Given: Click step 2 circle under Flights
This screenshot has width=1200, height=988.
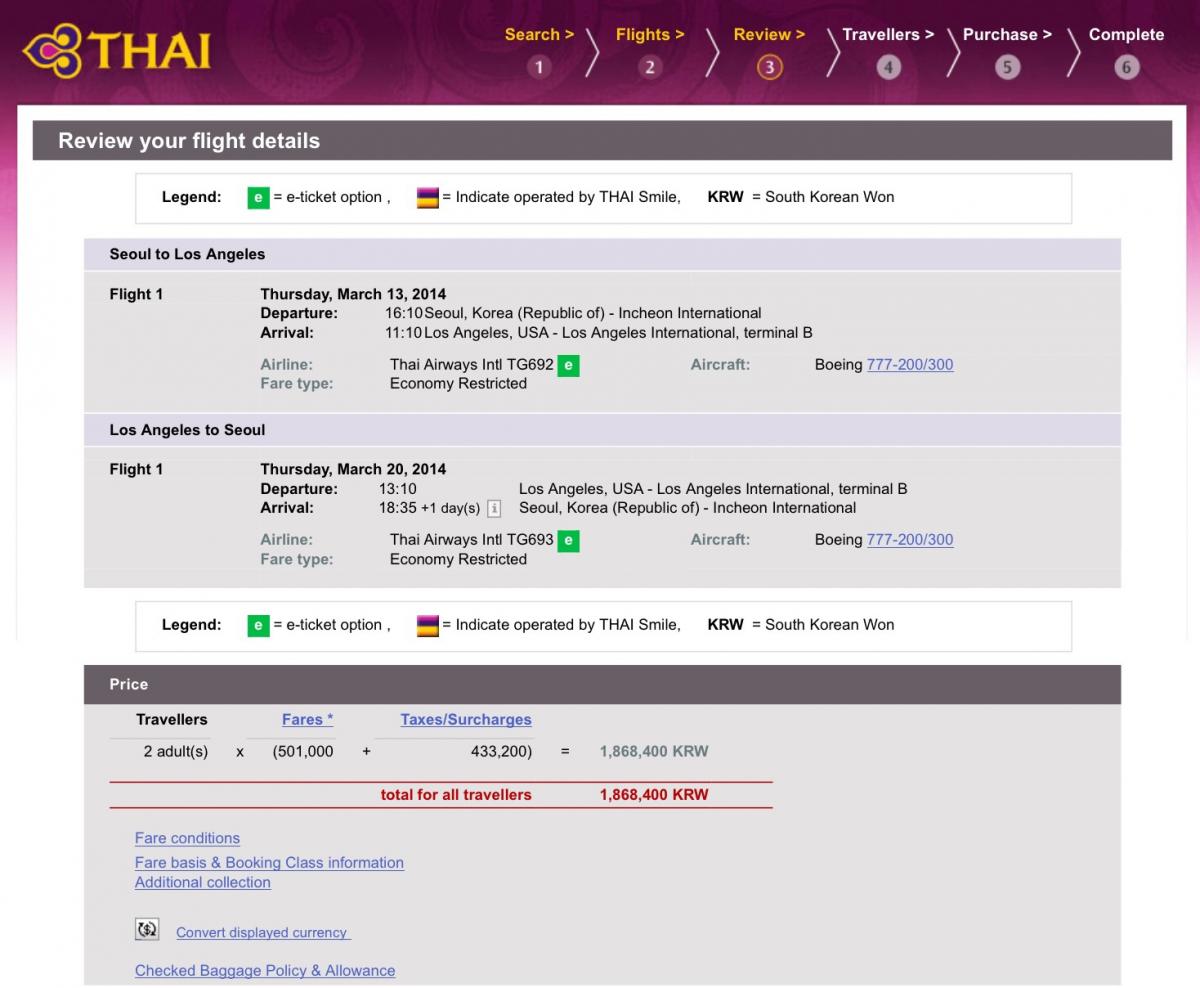Looking at the screenshot, I should pyautogui.click(x=650, y=67).
